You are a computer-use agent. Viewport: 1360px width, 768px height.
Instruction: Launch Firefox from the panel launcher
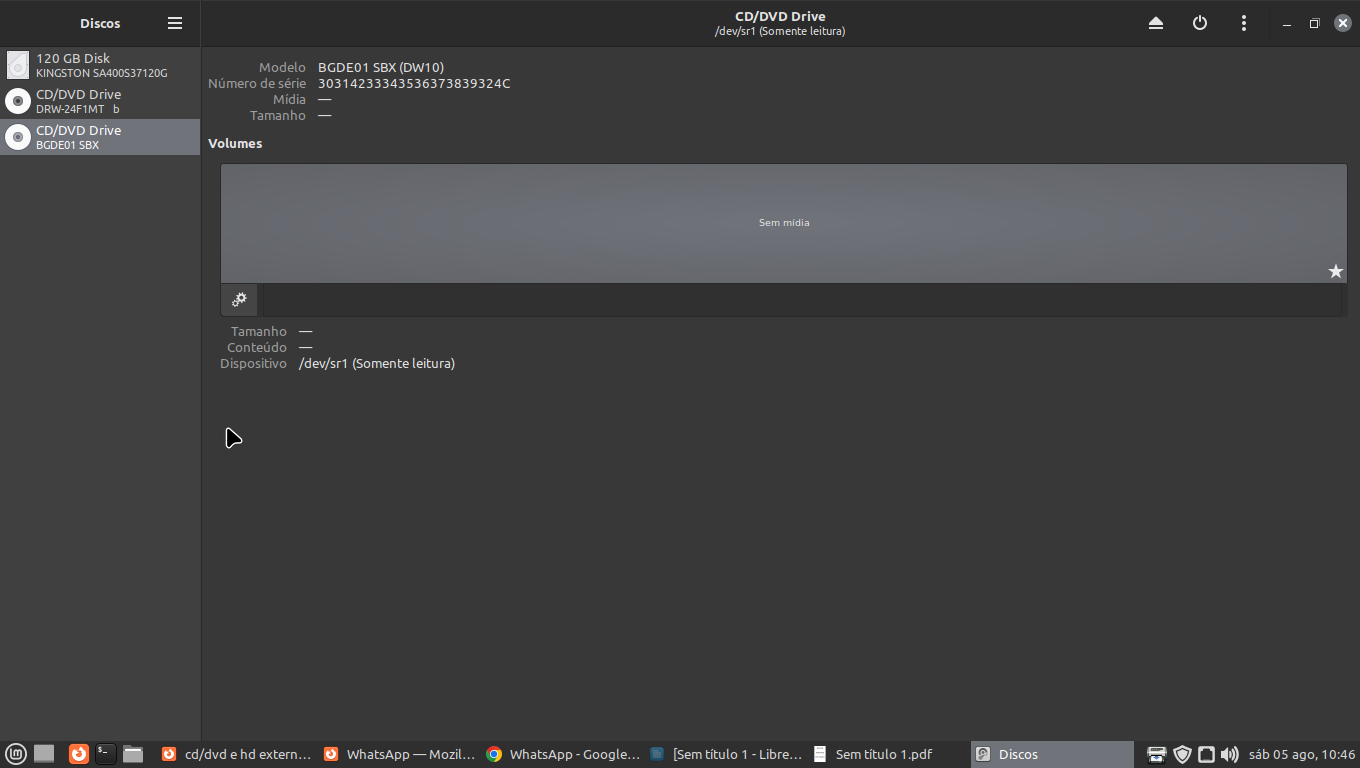click(79, 754)
